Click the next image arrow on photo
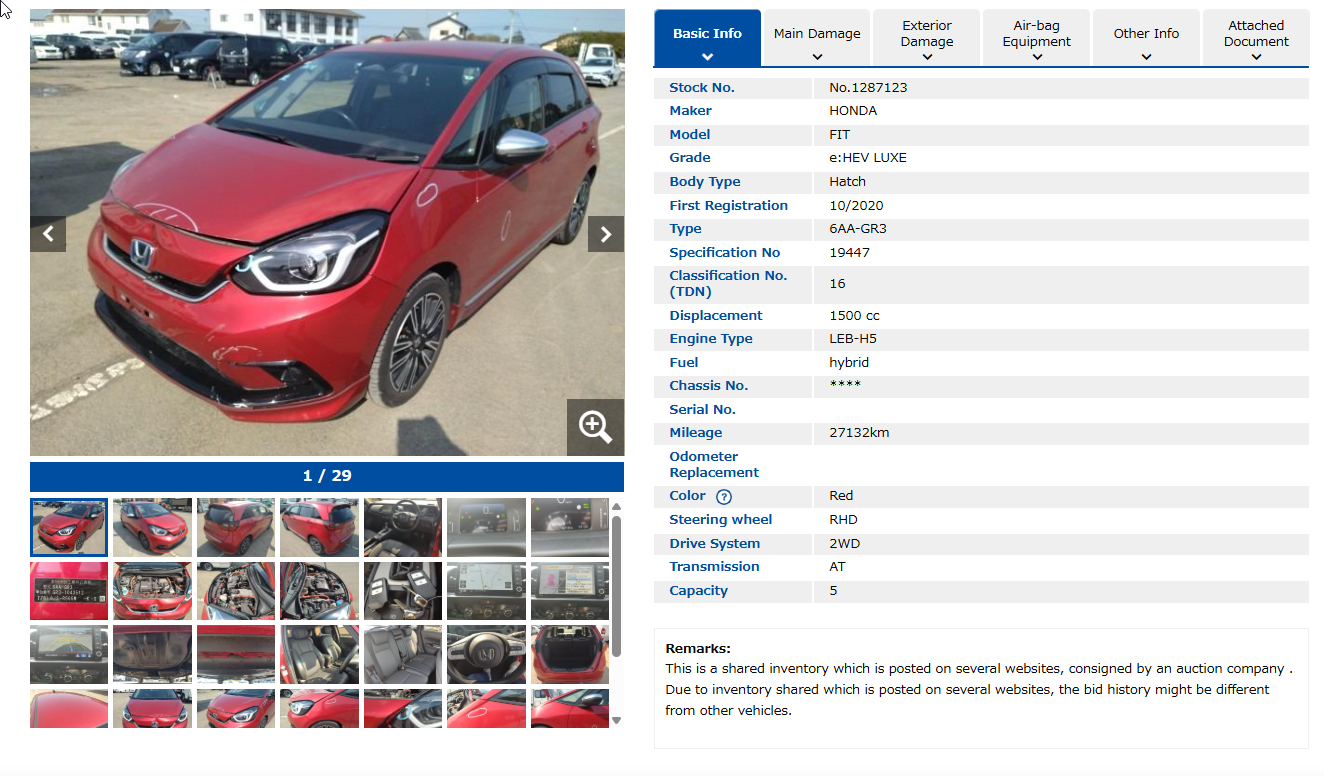 [x=605, y=234]
